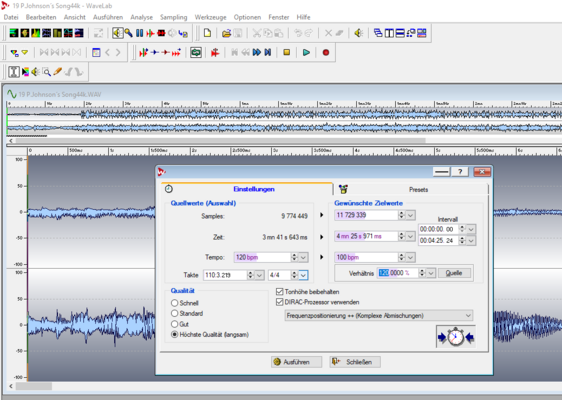Click the blue Fast Forward icon
The height and width of the screenshot is (400, 562).
pyautogui.click(x=257, y=53)
